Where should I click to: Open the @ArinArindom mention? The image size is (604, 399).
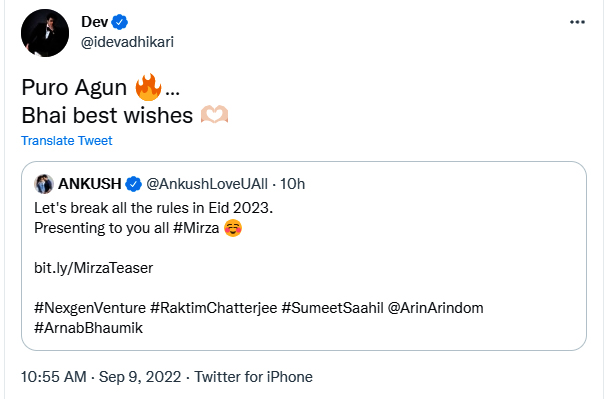[x=435, y=308]
